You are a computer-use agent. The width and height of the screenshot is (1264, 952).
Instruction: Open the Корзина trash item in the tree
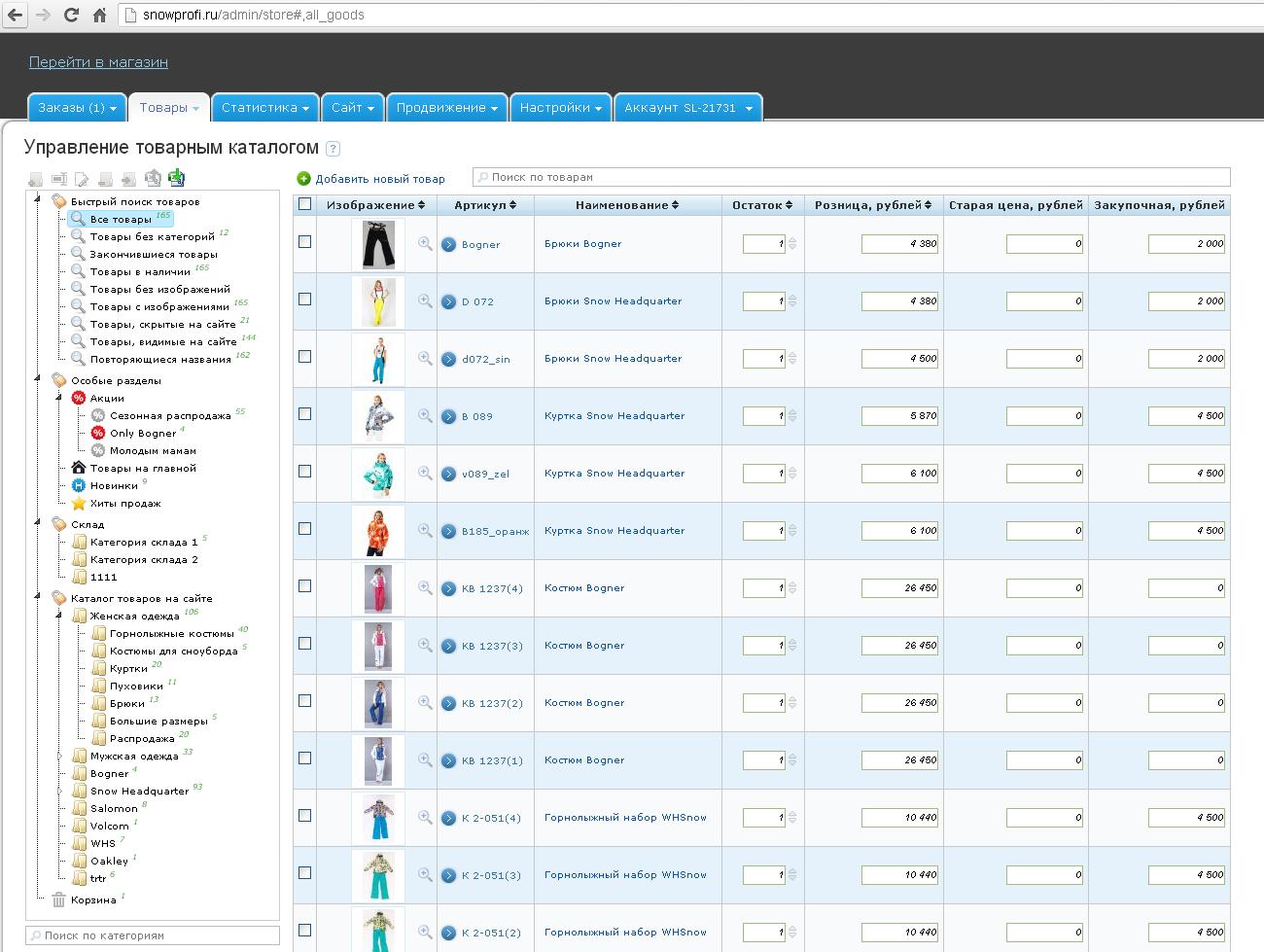click(x=93, y=900)
